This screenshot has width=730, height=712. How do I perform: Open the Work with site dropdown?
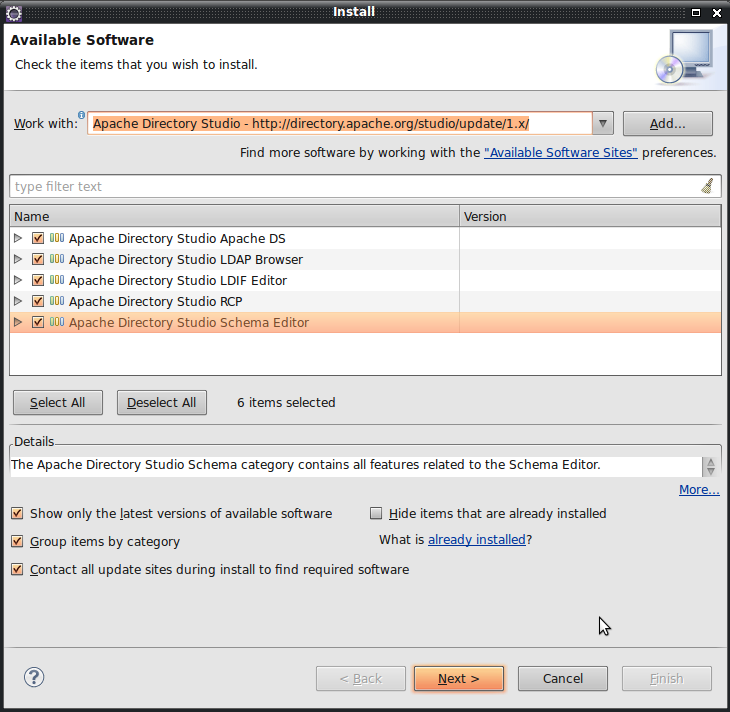tap(602, 124)
